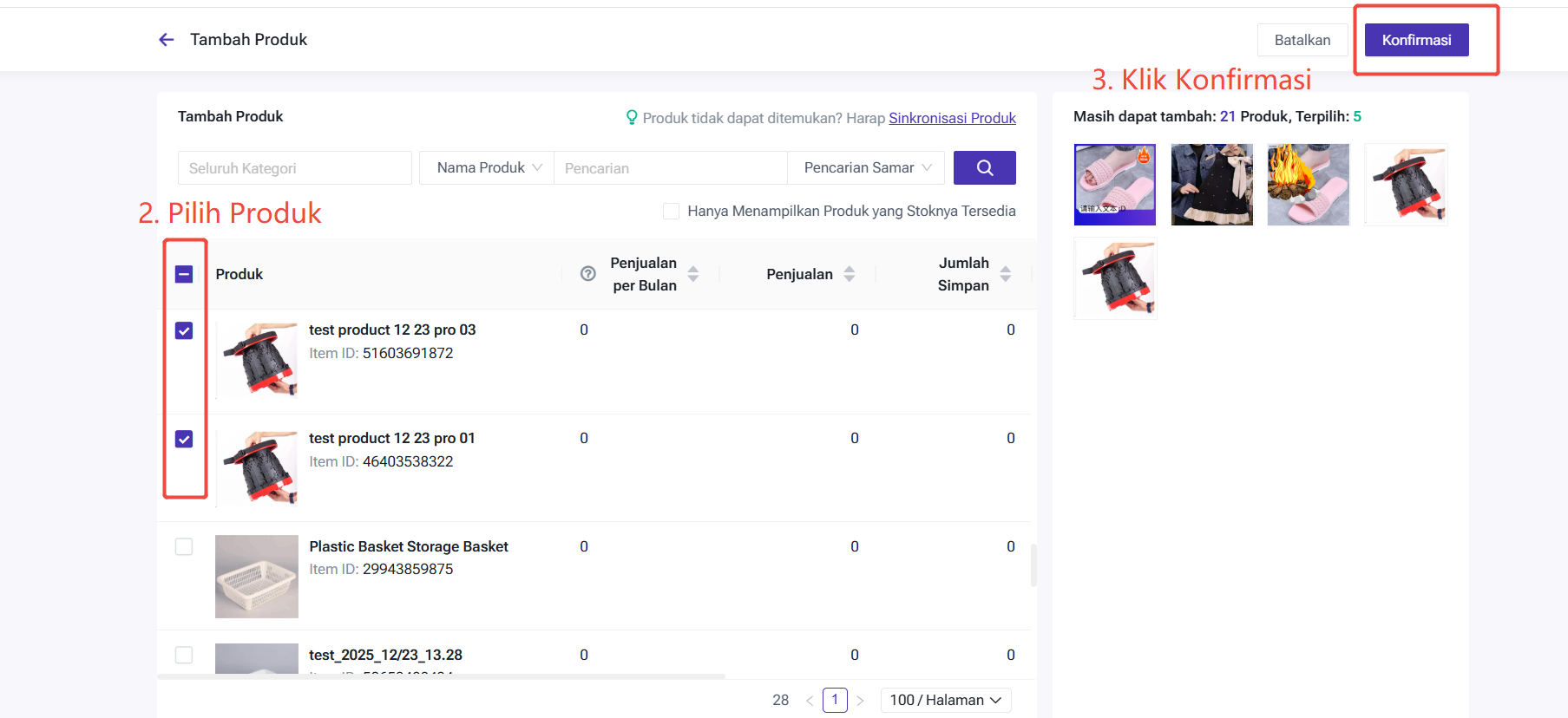Go to next page arrow

pyautogui.click(x=860, y=701)
